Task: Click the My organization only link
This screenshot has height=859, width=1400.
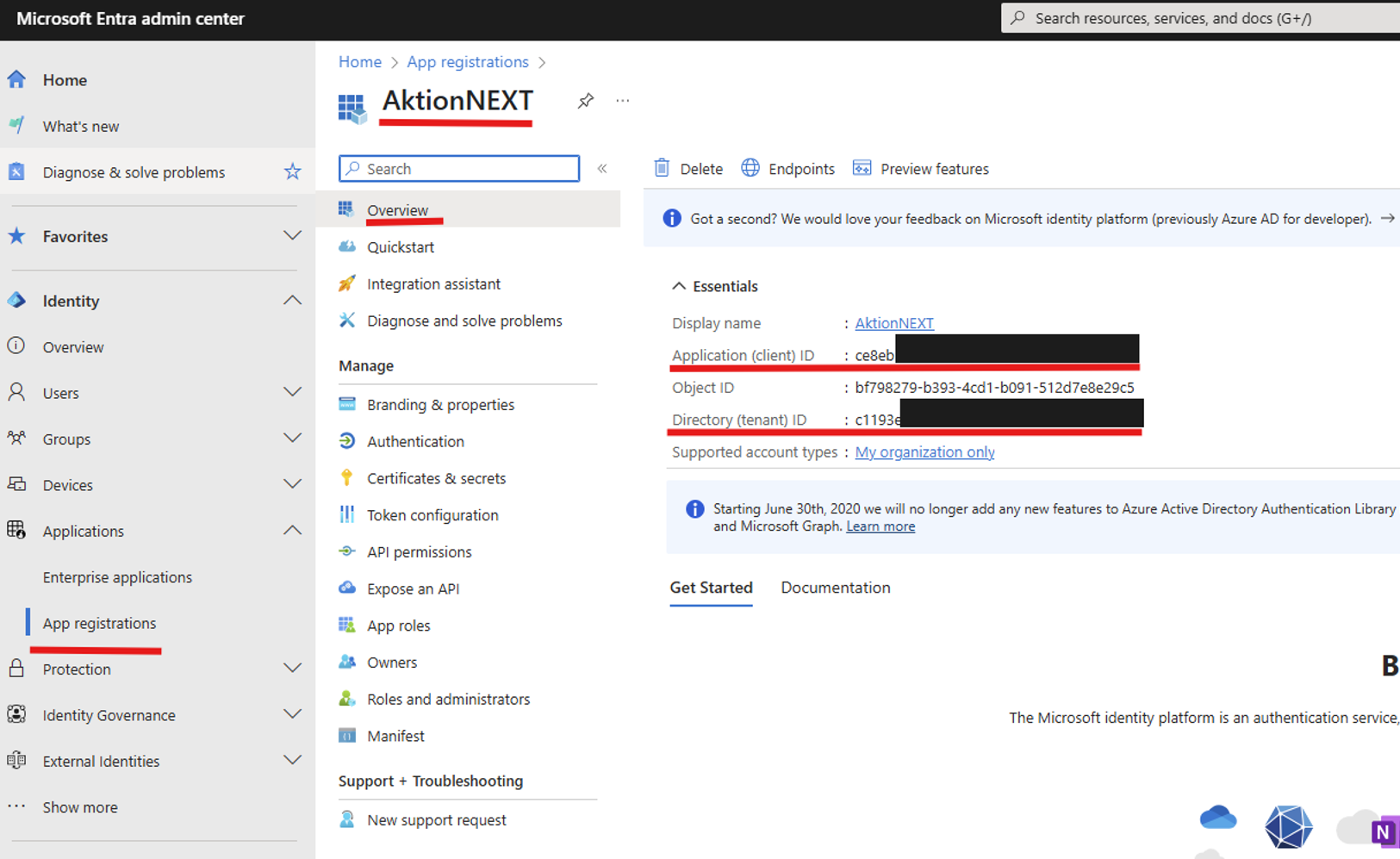Action: 924,451
